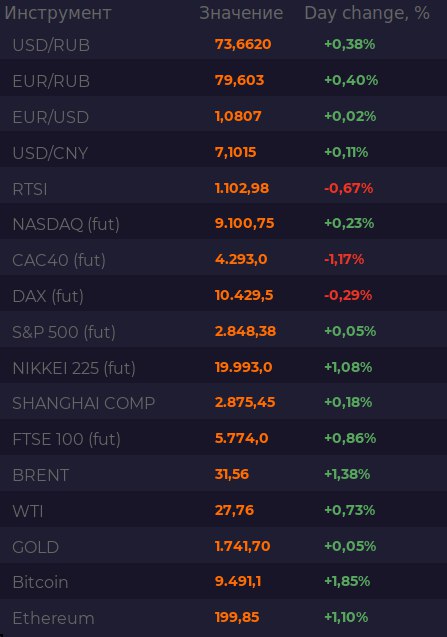
Task: Select the NIKKEI 225 (fut) row
Action: (224, 367)
